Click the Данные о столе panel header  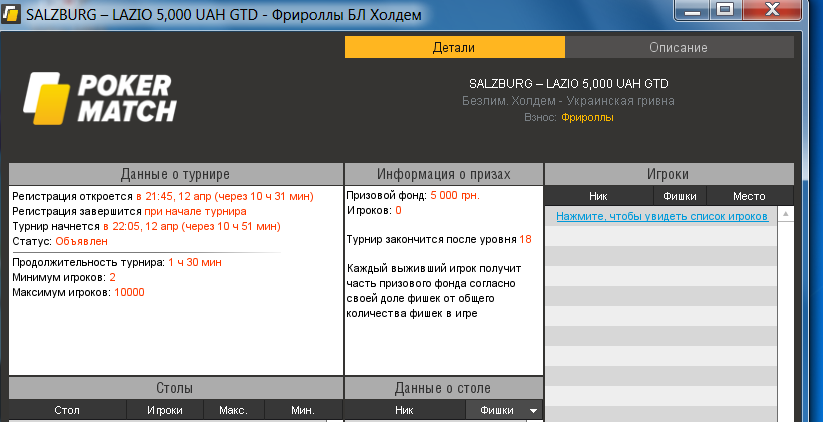[444, 388]
